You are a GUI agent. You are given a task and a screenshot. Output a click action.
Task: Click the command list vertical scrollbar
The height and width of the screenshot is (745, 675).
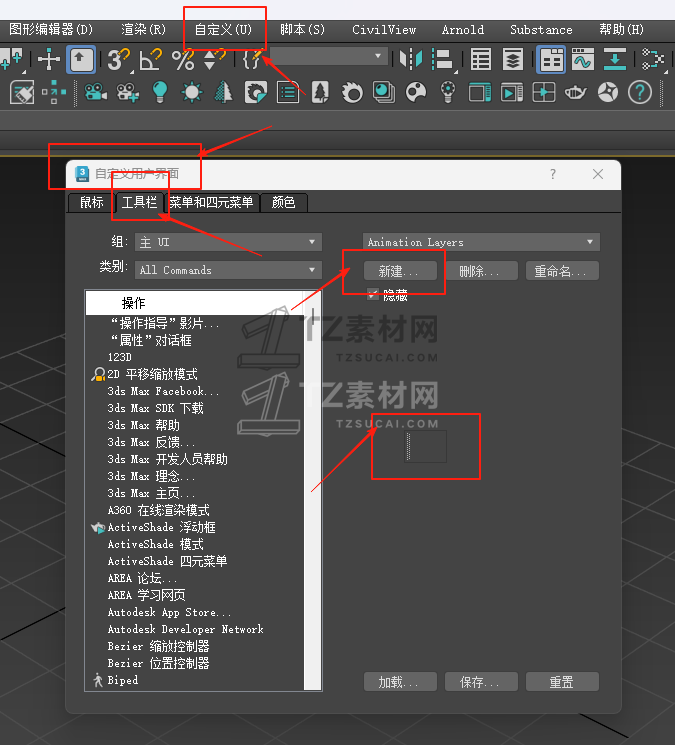click(x=313, y=491)
